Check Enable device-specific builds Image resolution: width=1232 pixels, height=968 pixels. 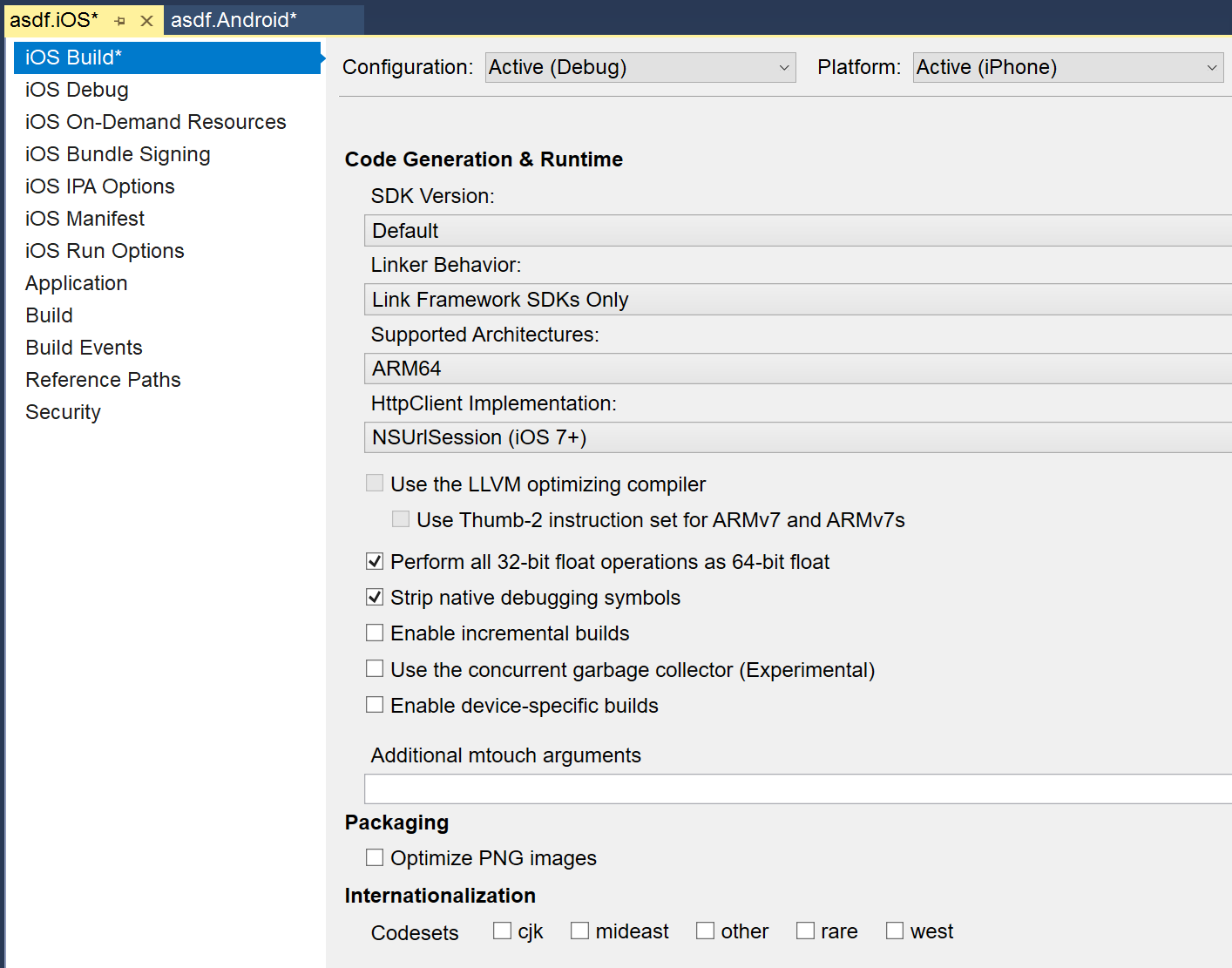[375, 705]
